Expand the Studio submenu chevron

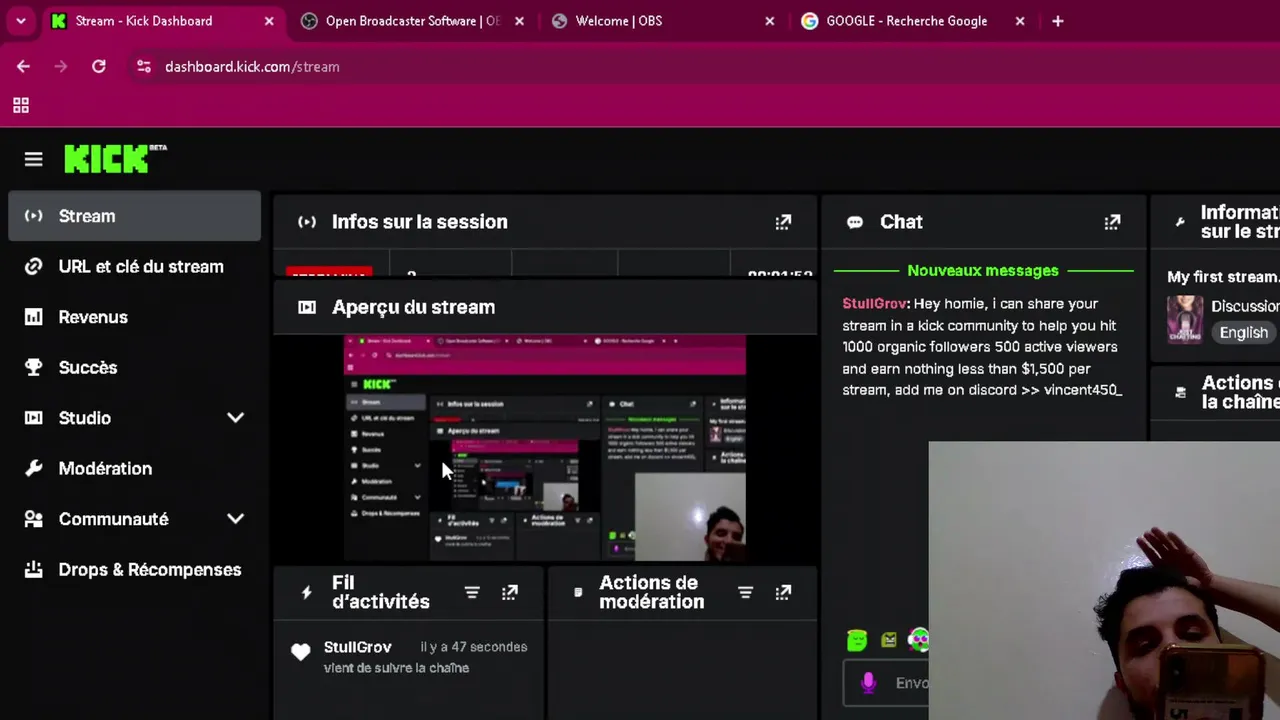click(235, 418)
